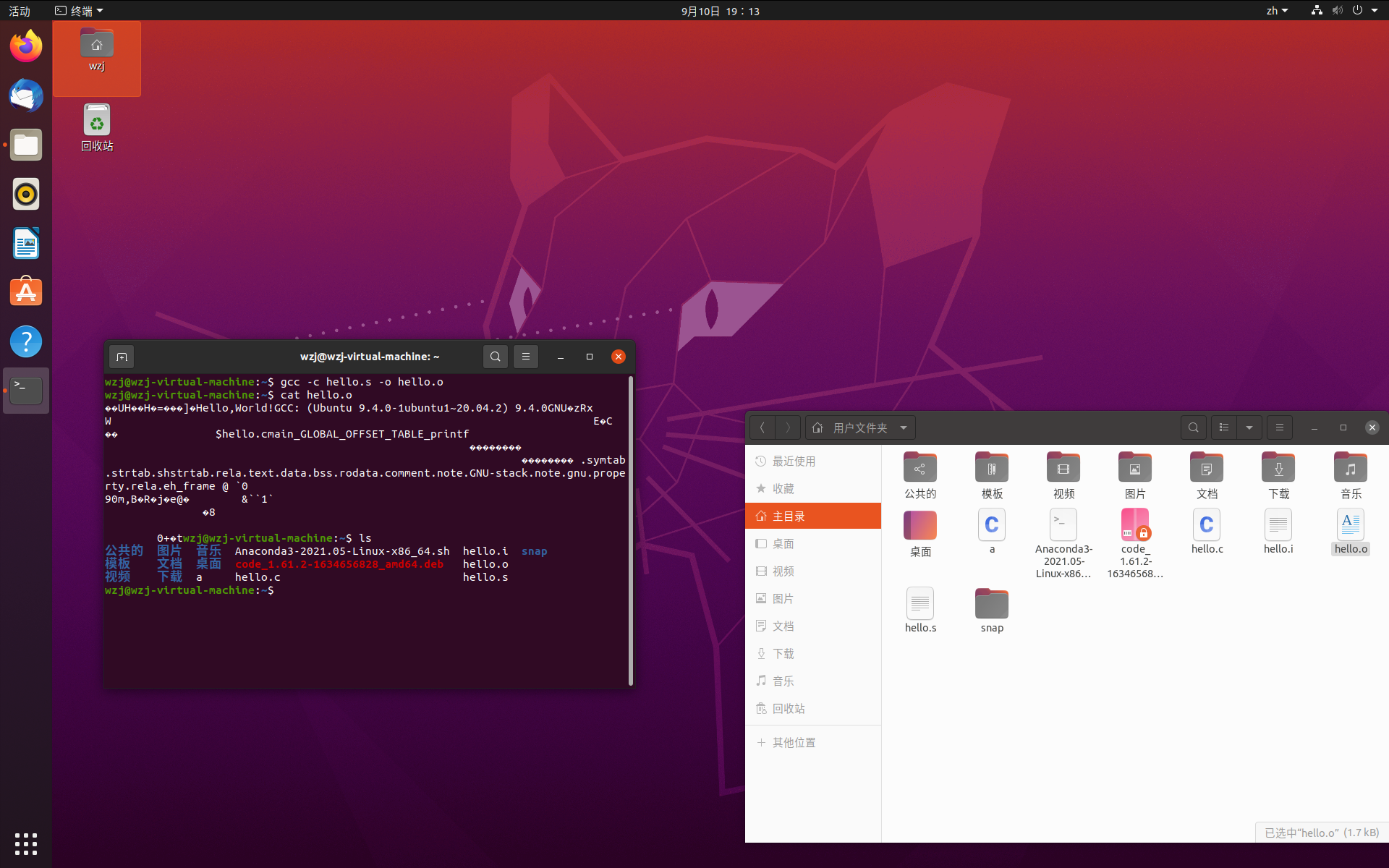This screenshot has height=868, width=1389.
Task: Click the terminal vertical scrollbar
Action: pos(631,530)
